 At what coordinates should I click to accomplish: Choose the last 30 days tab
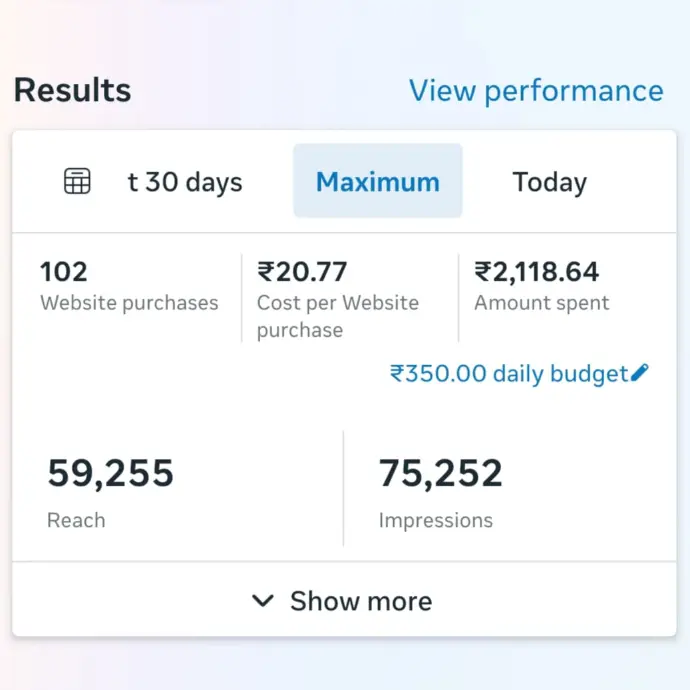(185, 182)
